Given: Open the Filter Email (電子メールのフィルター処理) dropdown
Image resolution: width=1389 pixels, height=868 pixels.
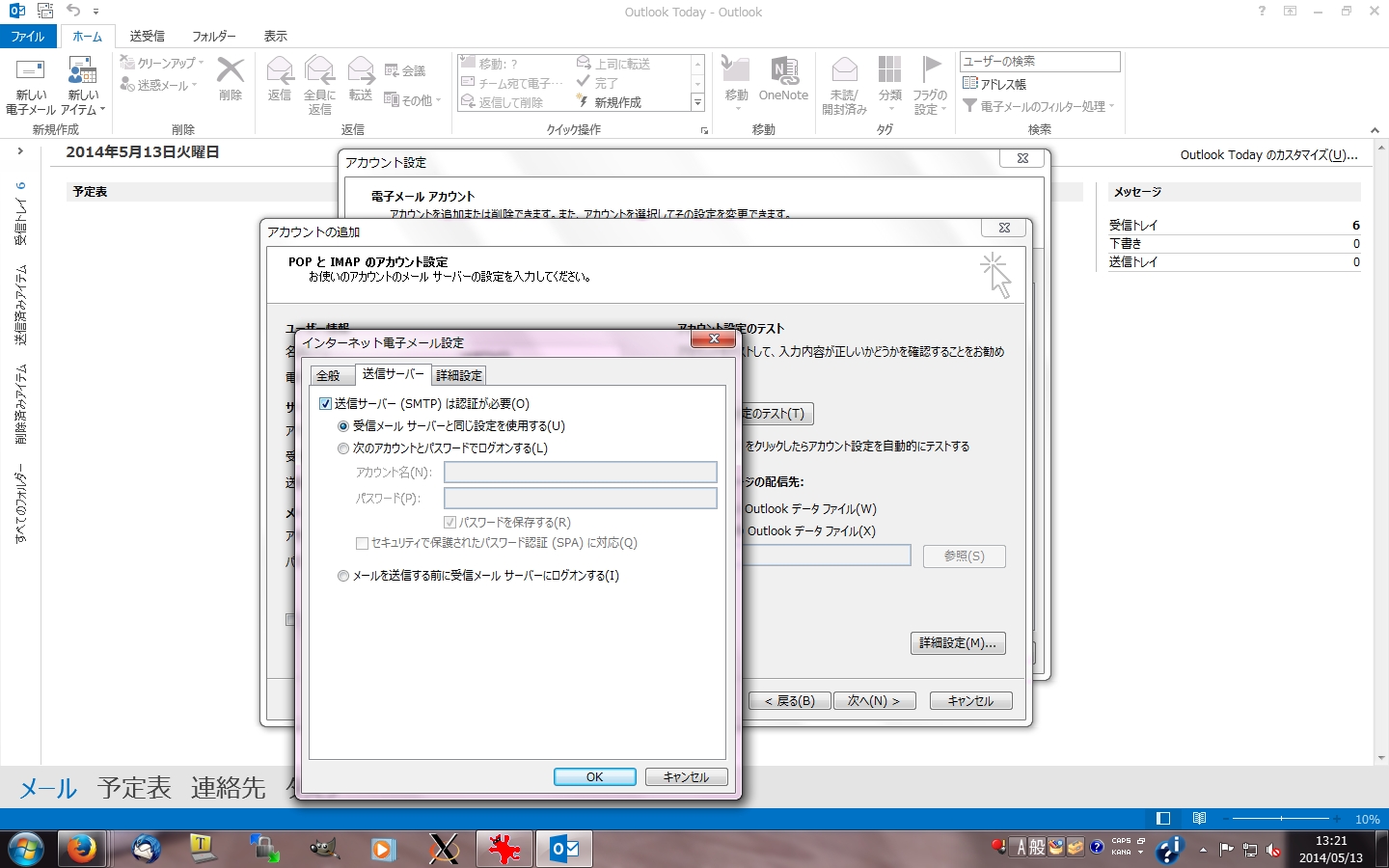Looking at the screenshot, I should point(1038,106).
